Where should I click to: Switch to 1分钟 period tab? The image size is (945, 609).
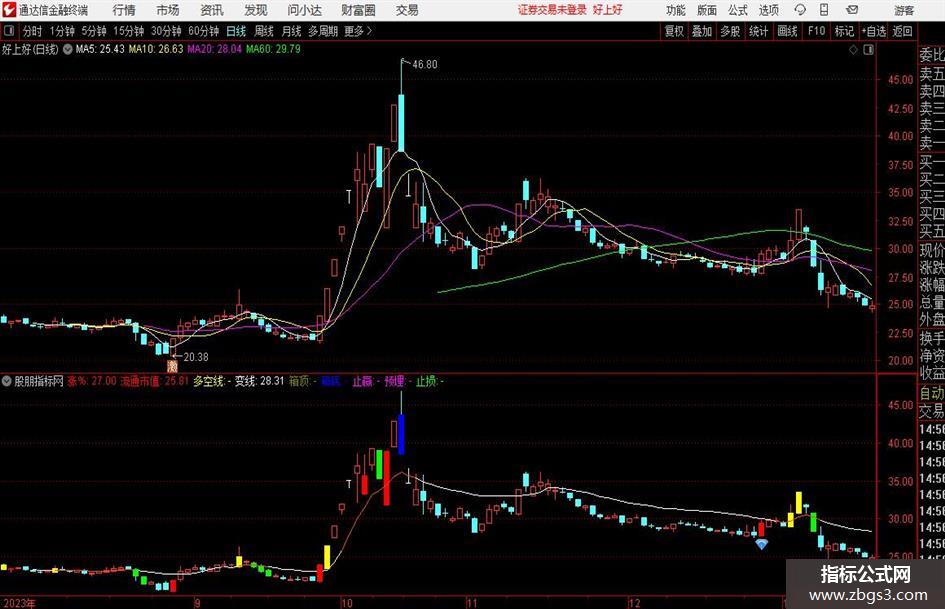click(x=61, y=31)
